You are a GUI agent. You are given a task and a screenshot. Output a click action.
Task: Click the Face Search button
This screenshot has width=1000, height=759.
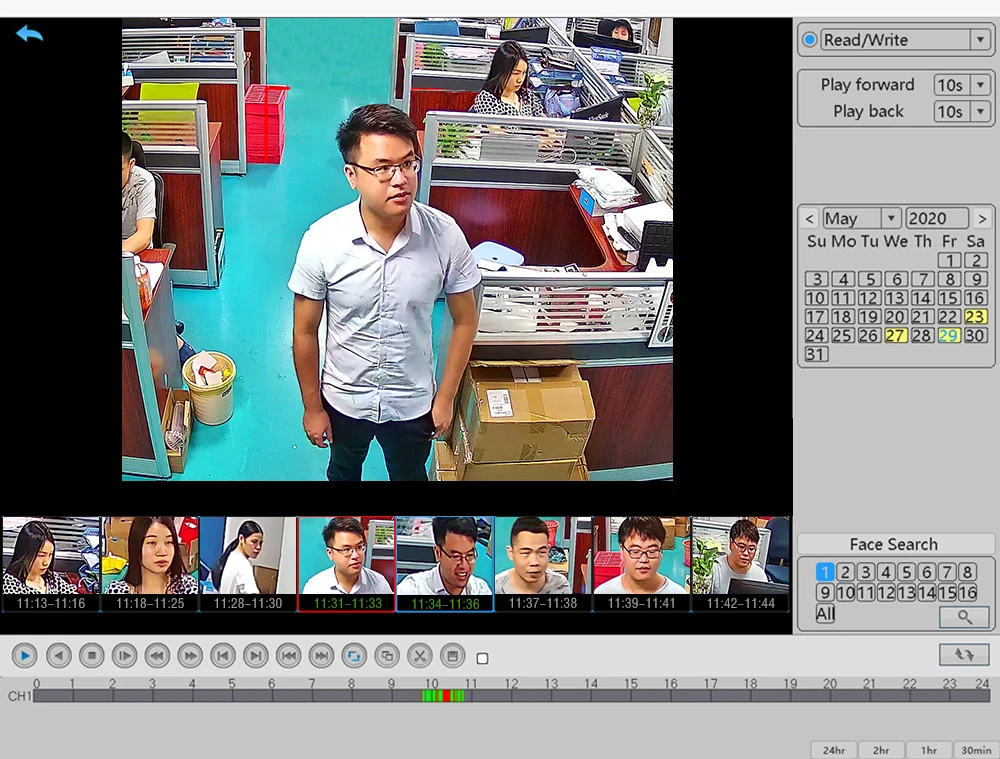click(x=894, y=544)
